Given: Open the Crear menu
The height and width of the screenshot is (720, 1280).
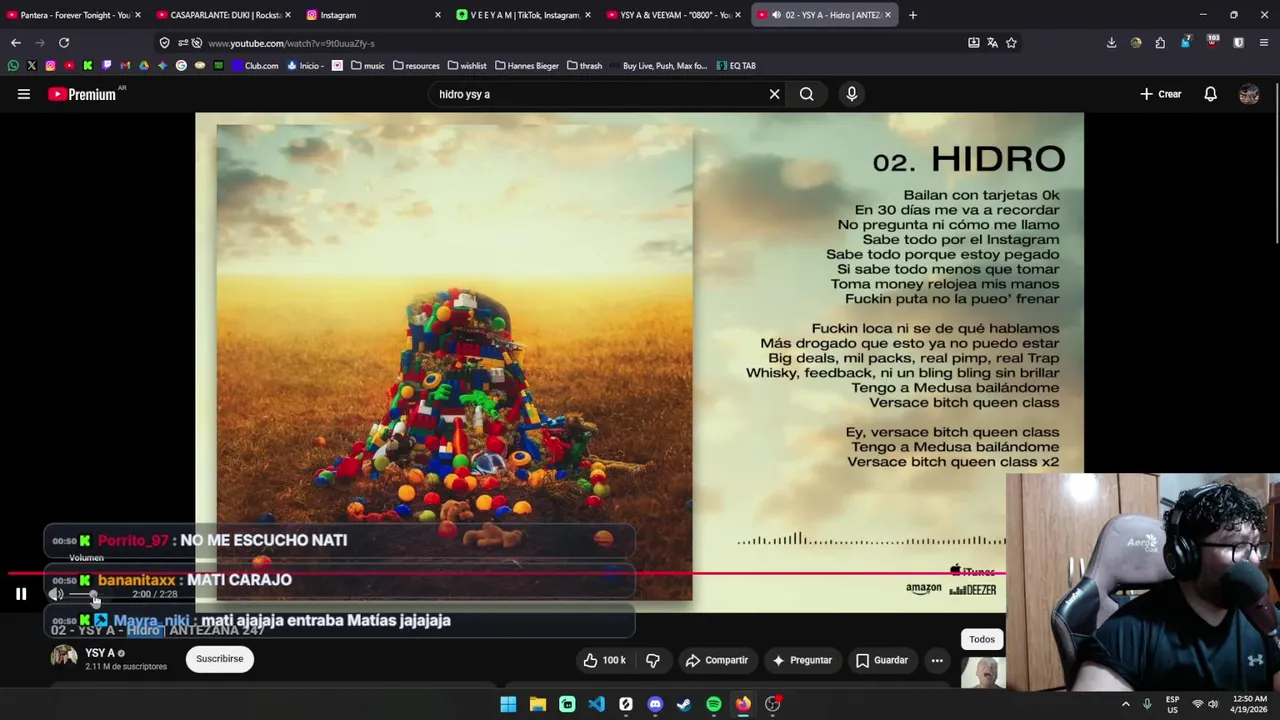Looking at the screenshot, I should [1161, 94].
